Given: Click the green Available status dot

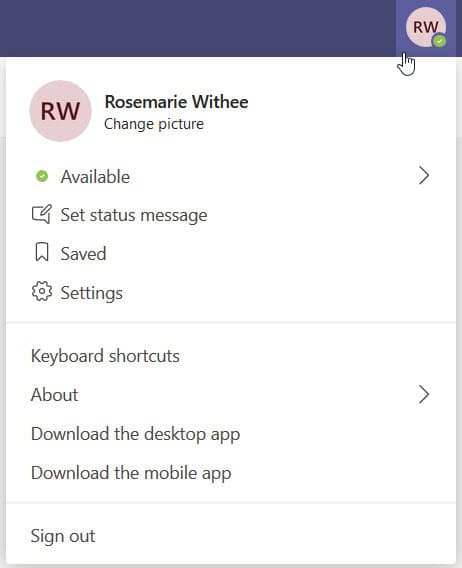Looking at the screenshot, I should 42,176.
